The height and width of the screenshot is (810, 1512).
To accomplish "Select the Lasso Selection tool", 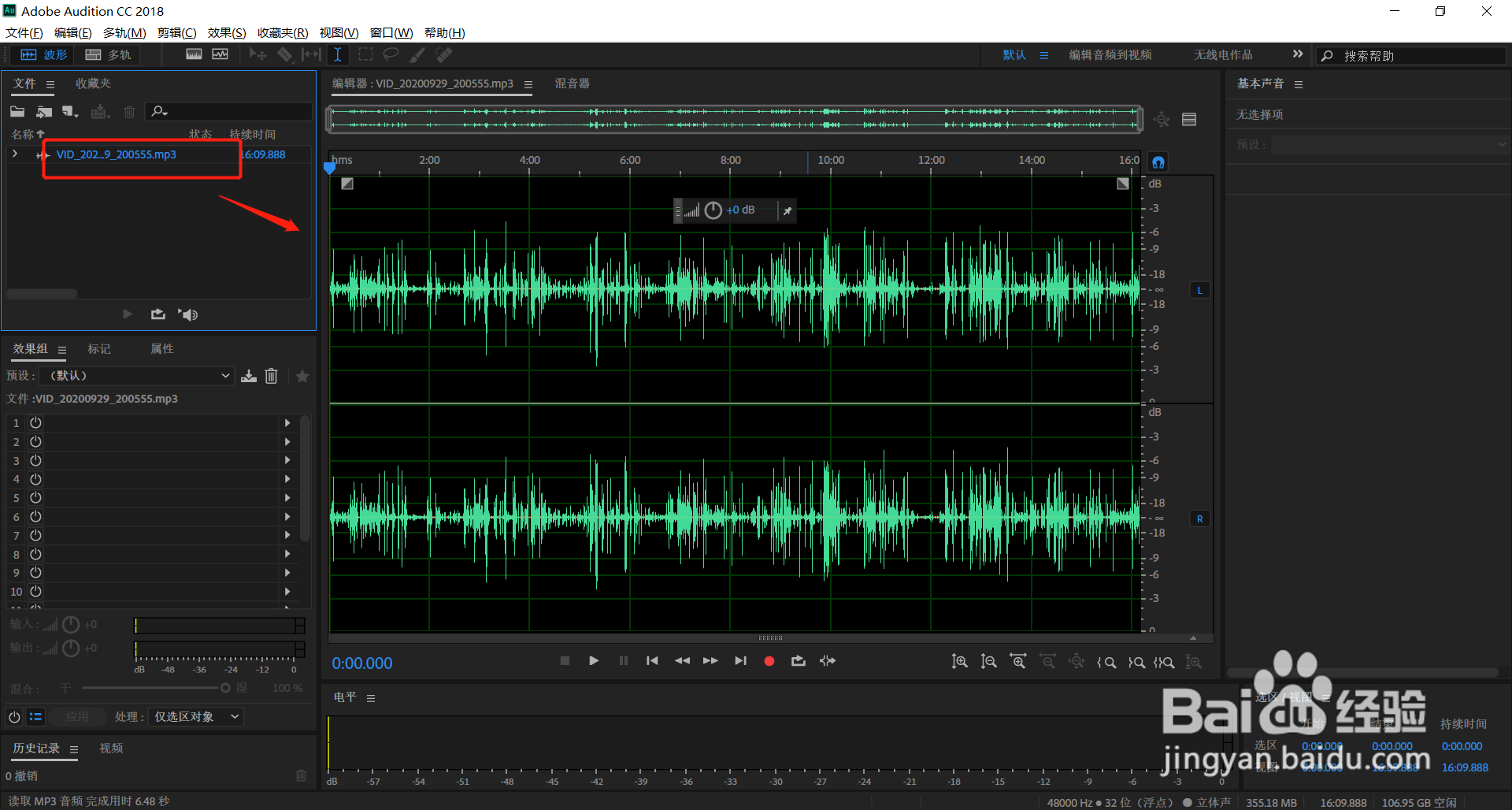I will click(x=391, y=54).
